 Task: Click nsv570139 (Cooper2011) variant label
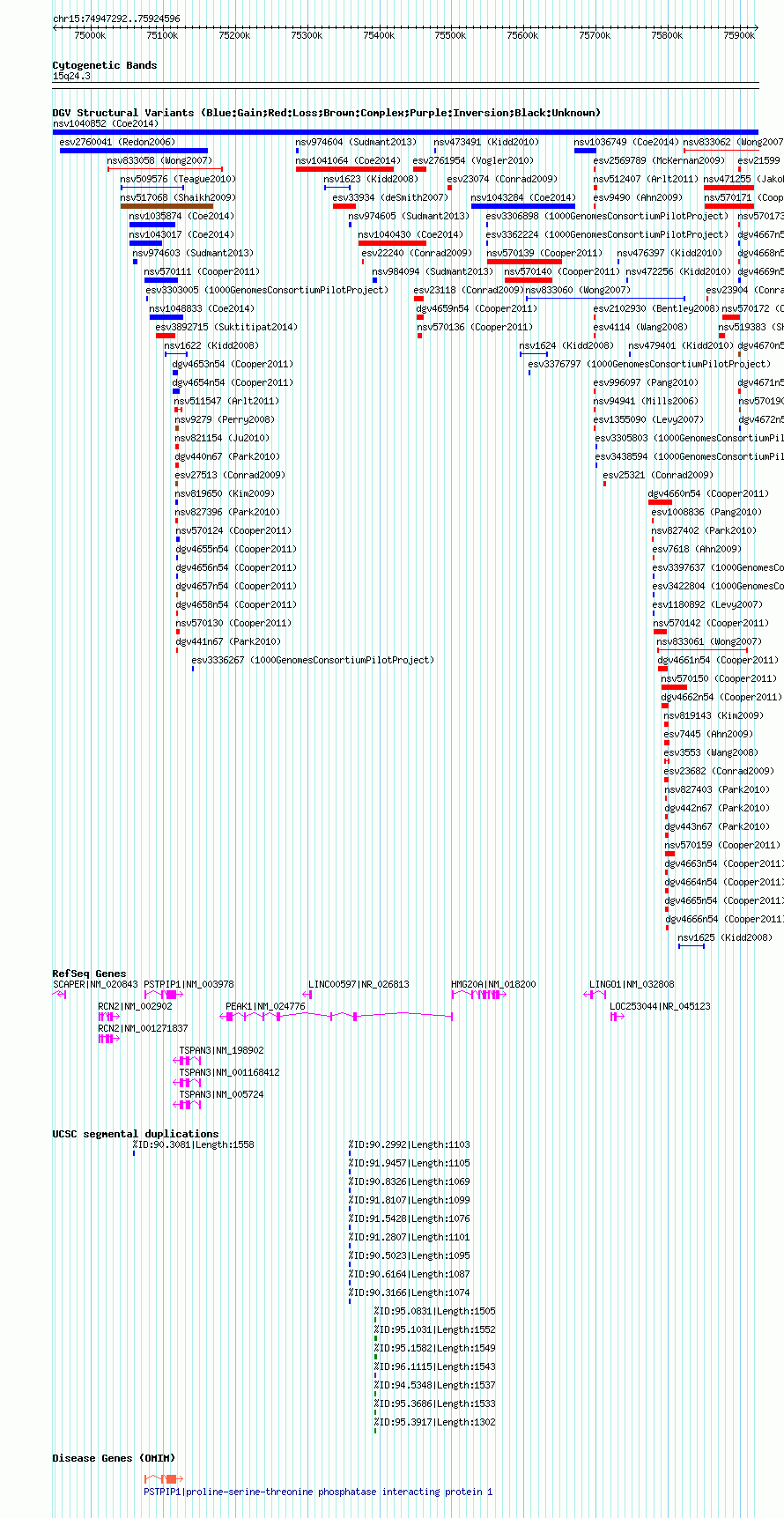(544, 253)
